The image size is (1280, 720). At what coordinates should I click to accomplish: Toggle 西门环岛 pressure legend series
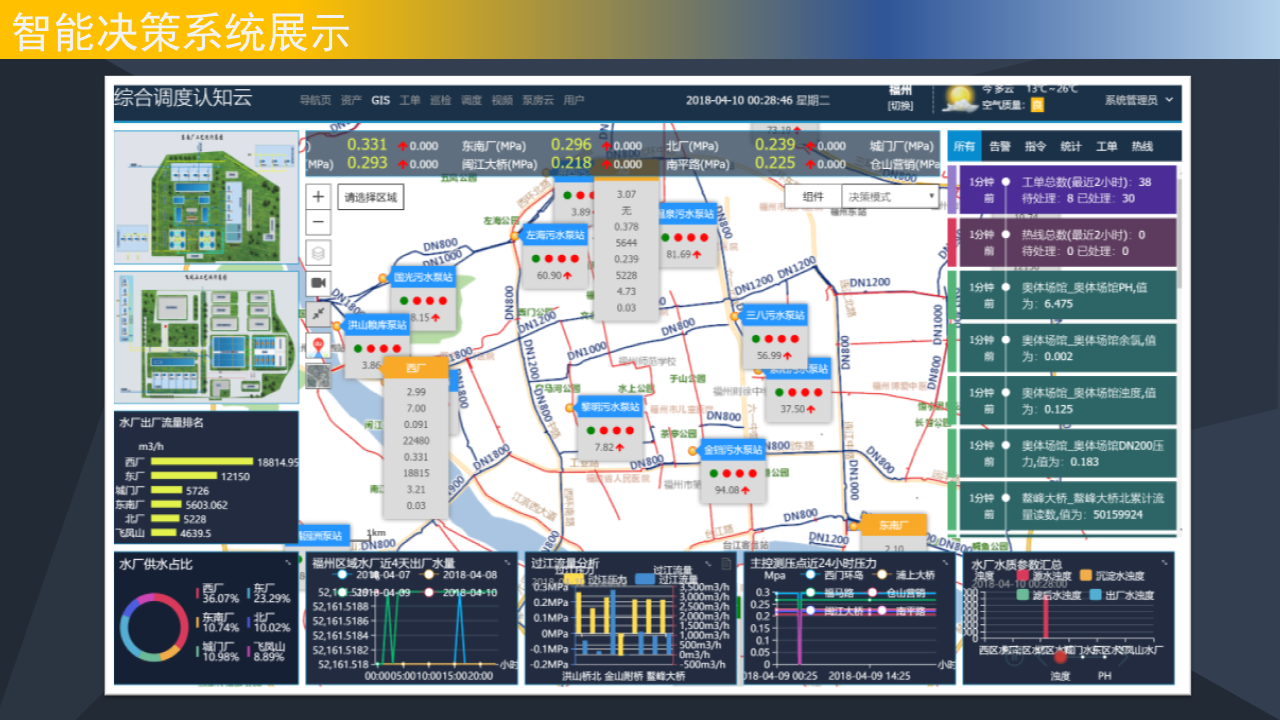(x=834, y=575)
